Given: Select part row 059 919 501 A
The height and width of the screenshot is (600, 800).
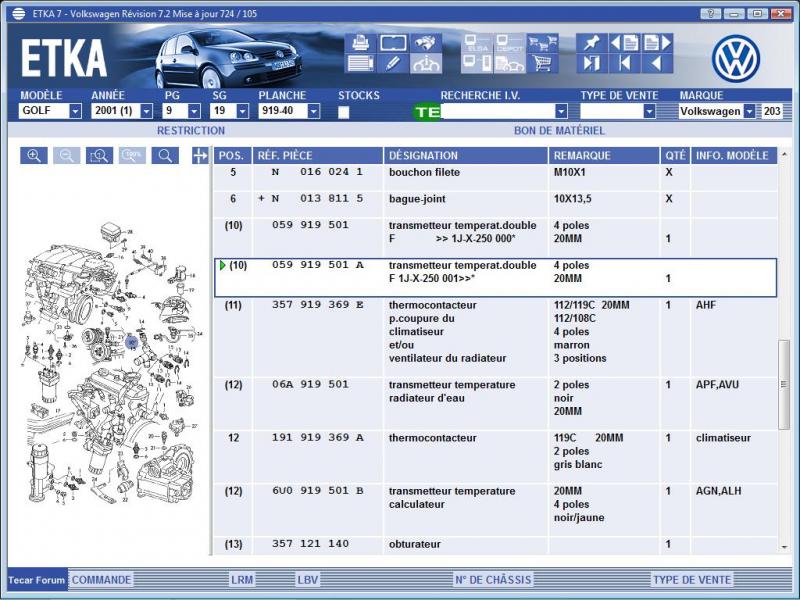Looking at the screenshot, I should [495, 278].
